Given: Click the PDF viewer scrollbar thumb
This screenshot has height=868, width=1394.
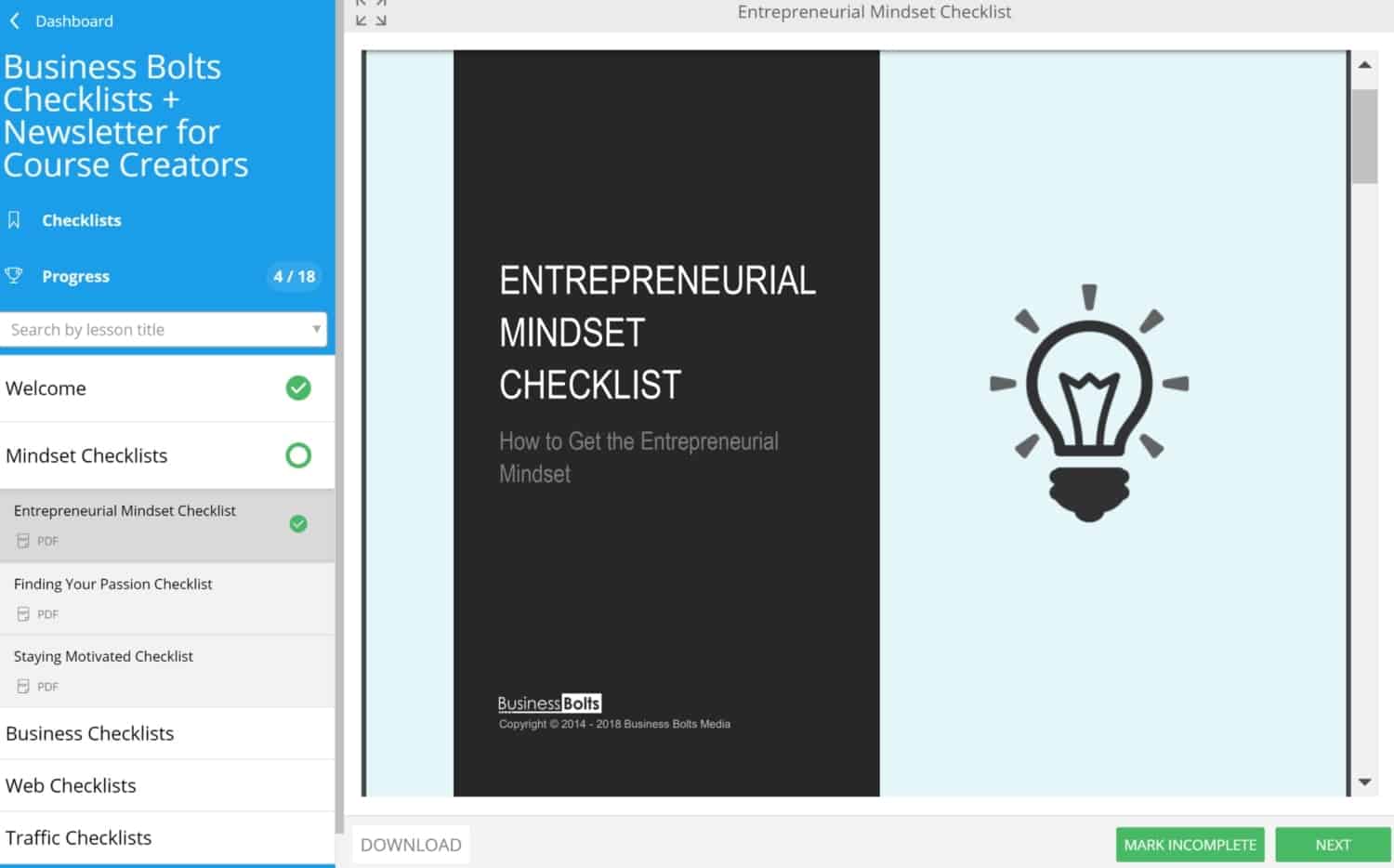Looking at the screenshot, I should [1364, 137].
